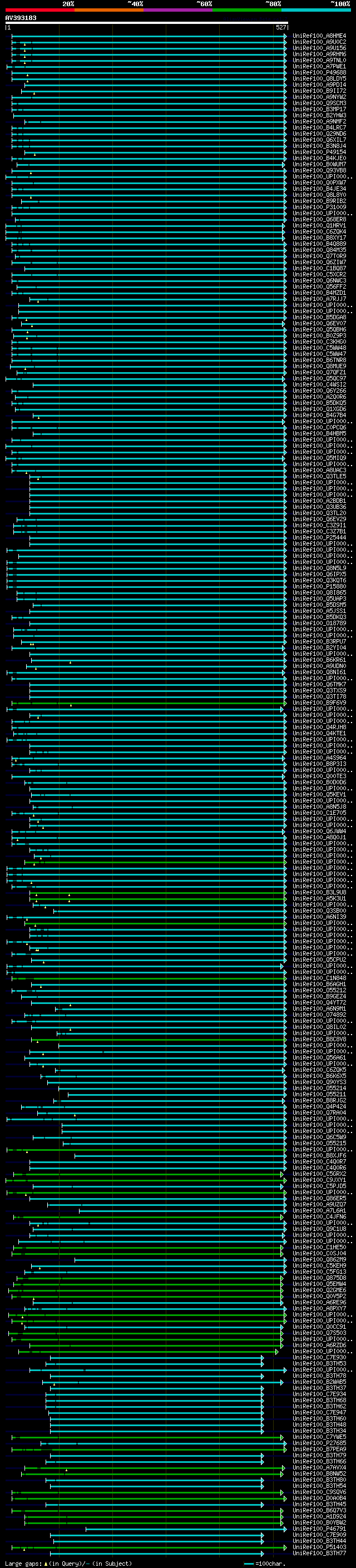Open hit UniRef100_P49688

pos(319,72)
